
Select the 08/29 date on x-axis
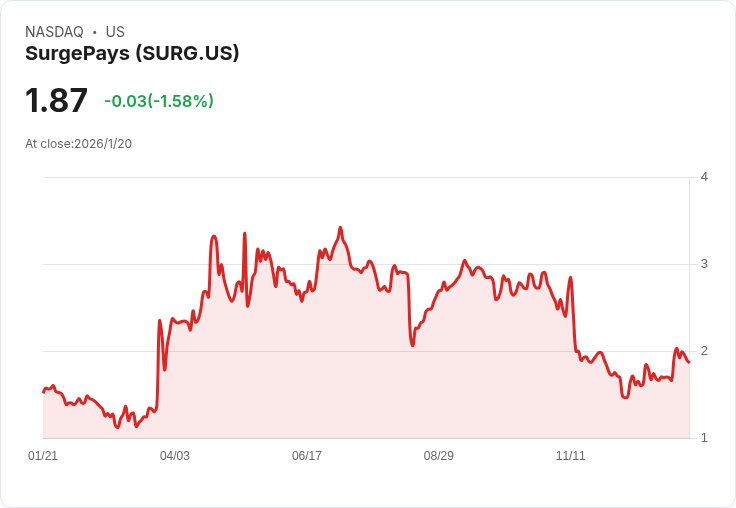pyautogui.click(x=439, y=456)
